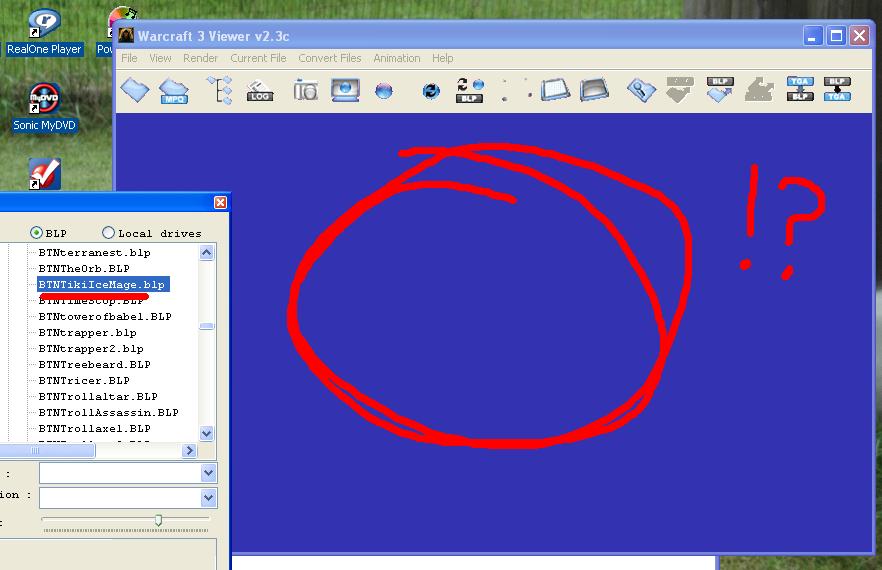Click the file list vertical scrollbar thumb
This screenshot has height=570, width=882.
pos(206,326)
